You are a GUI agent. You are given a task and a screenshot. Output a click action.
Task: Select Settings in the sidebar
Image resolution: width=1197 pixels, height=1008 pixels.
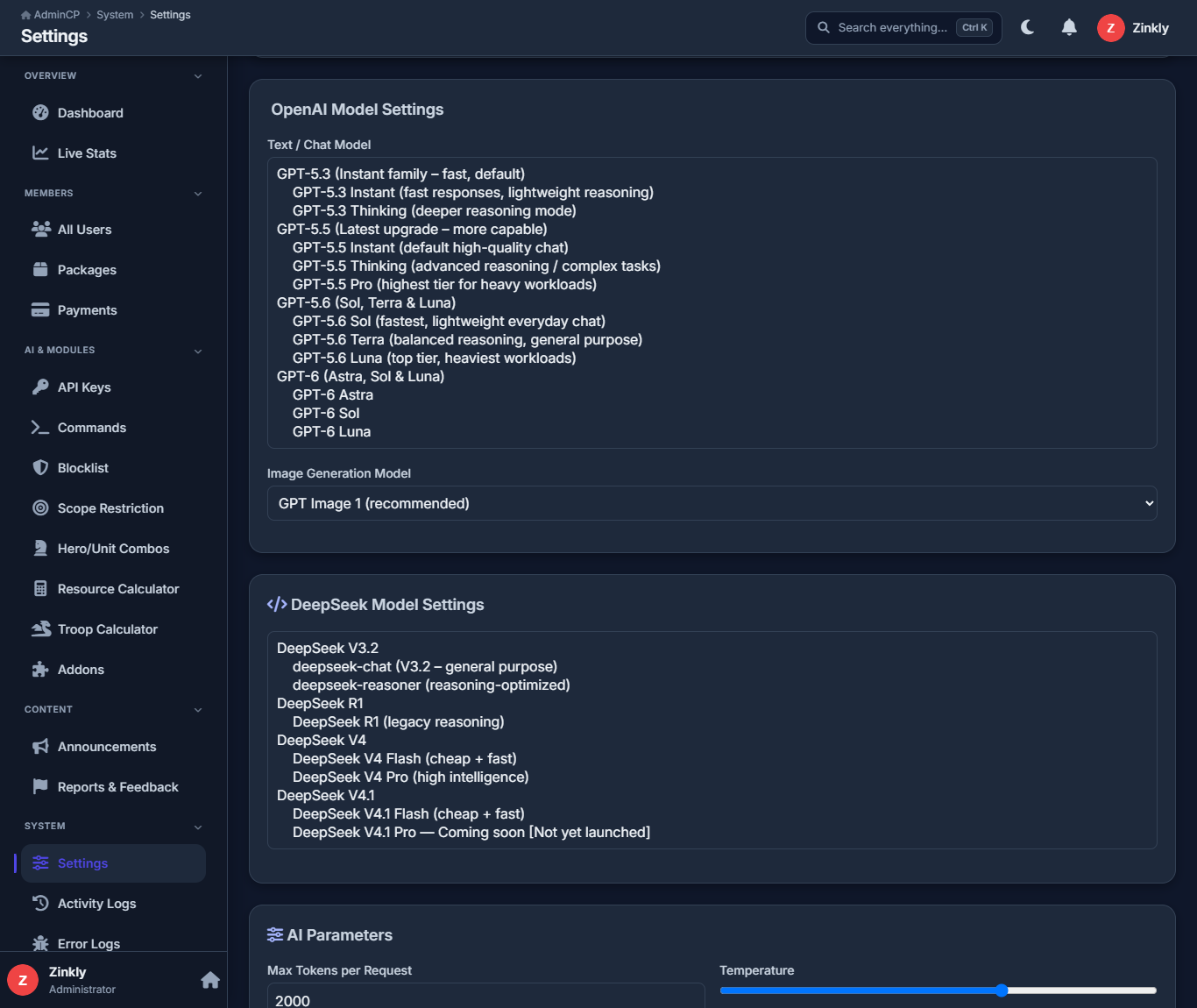(113, 862)
